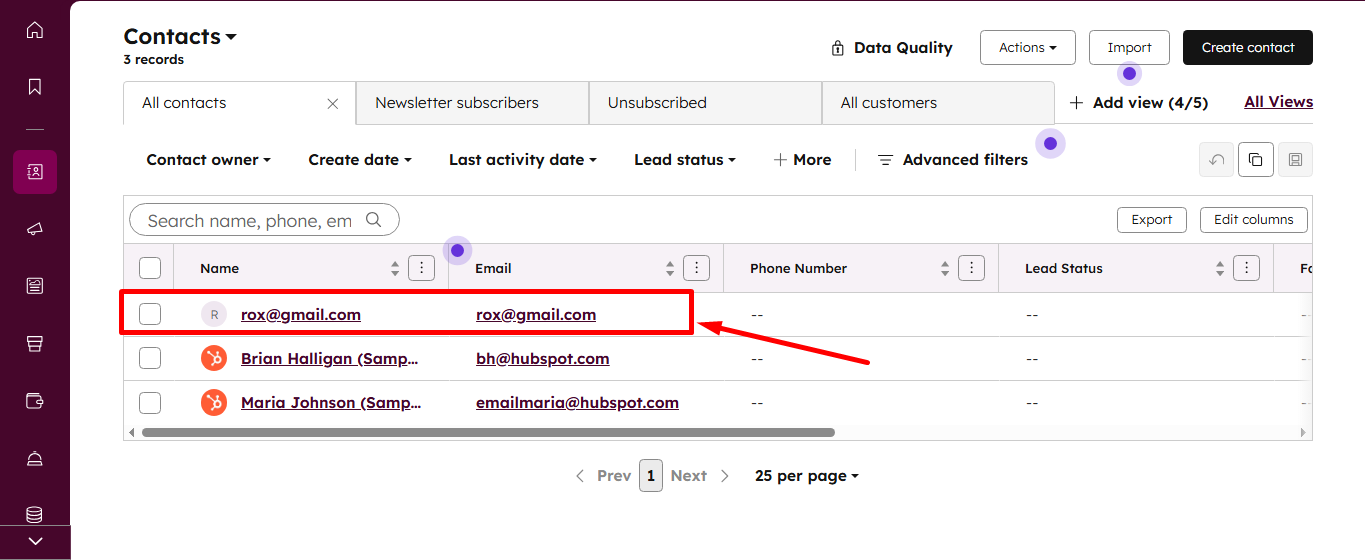This screenshot has height=560, width=1365.
Task: Open Name column three-dot menu
Action: [422, 268]
